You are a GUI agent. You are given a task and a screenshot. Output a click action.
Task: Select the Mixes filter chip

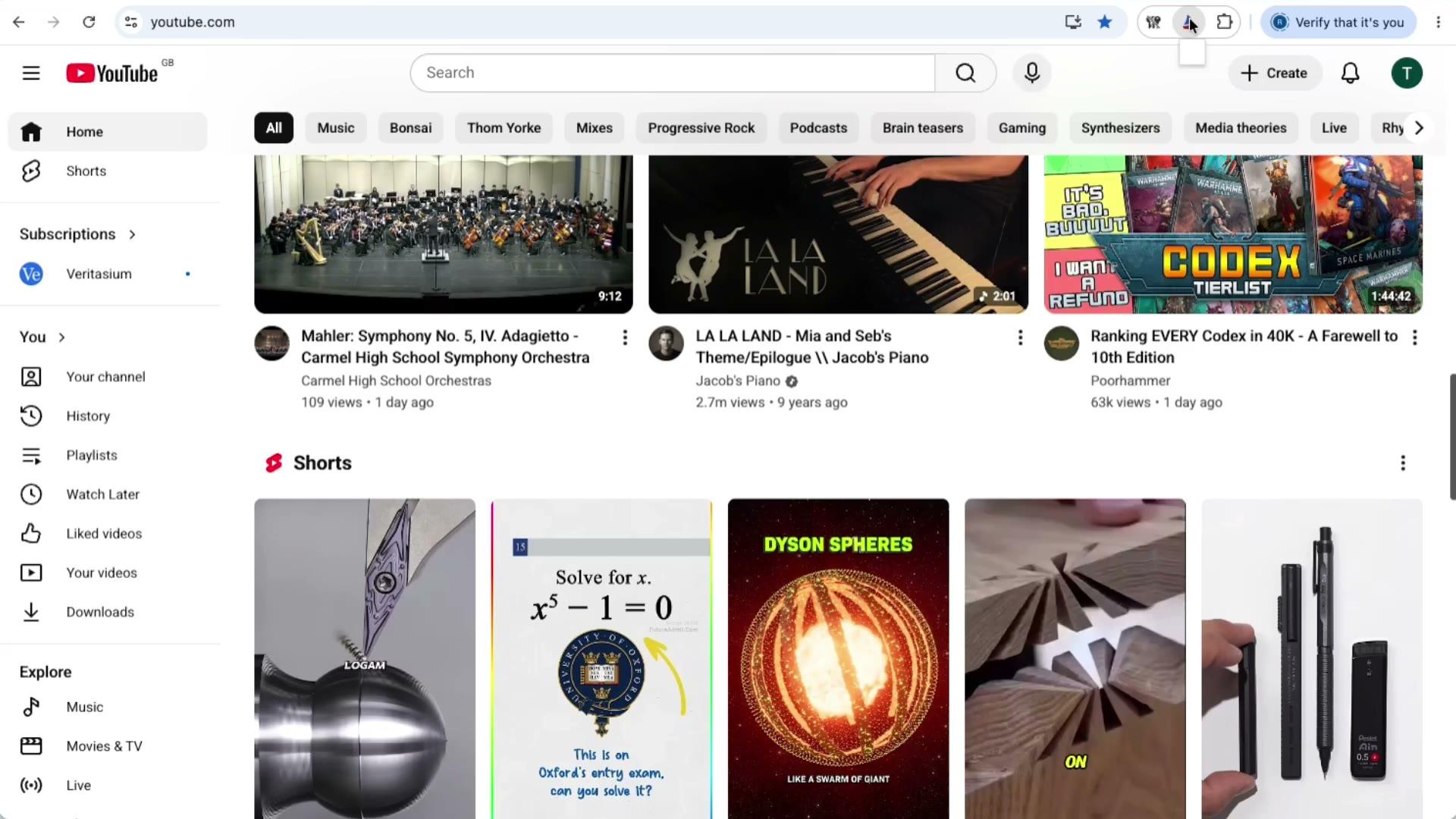coord(595,128)
